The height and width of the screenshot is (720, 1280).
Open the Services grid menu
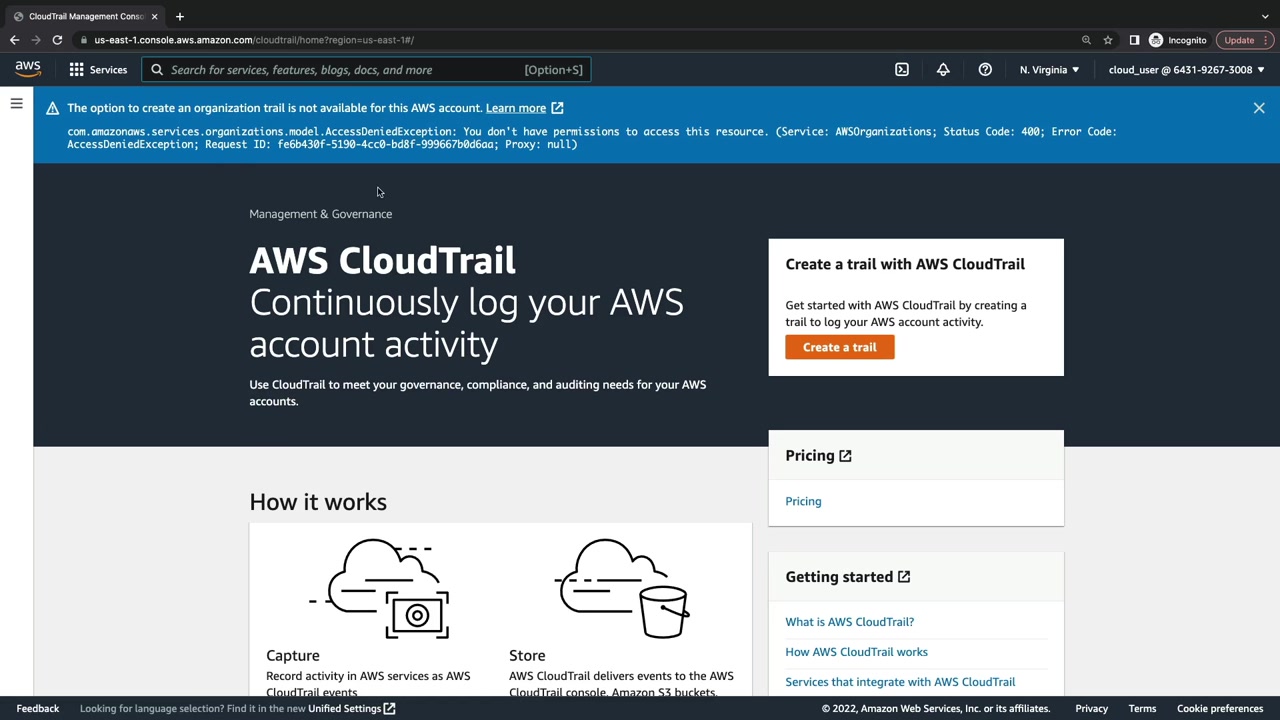tap(98, 70)
